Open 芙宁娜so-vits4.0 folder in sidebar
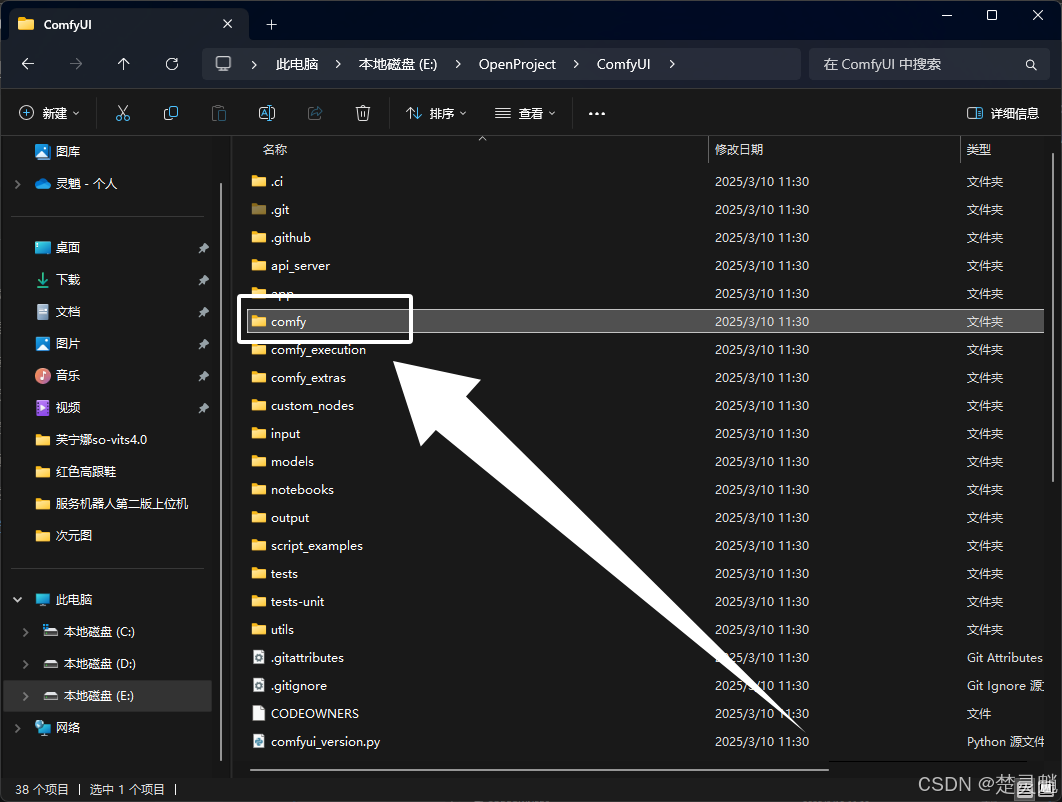 (91, 440)
